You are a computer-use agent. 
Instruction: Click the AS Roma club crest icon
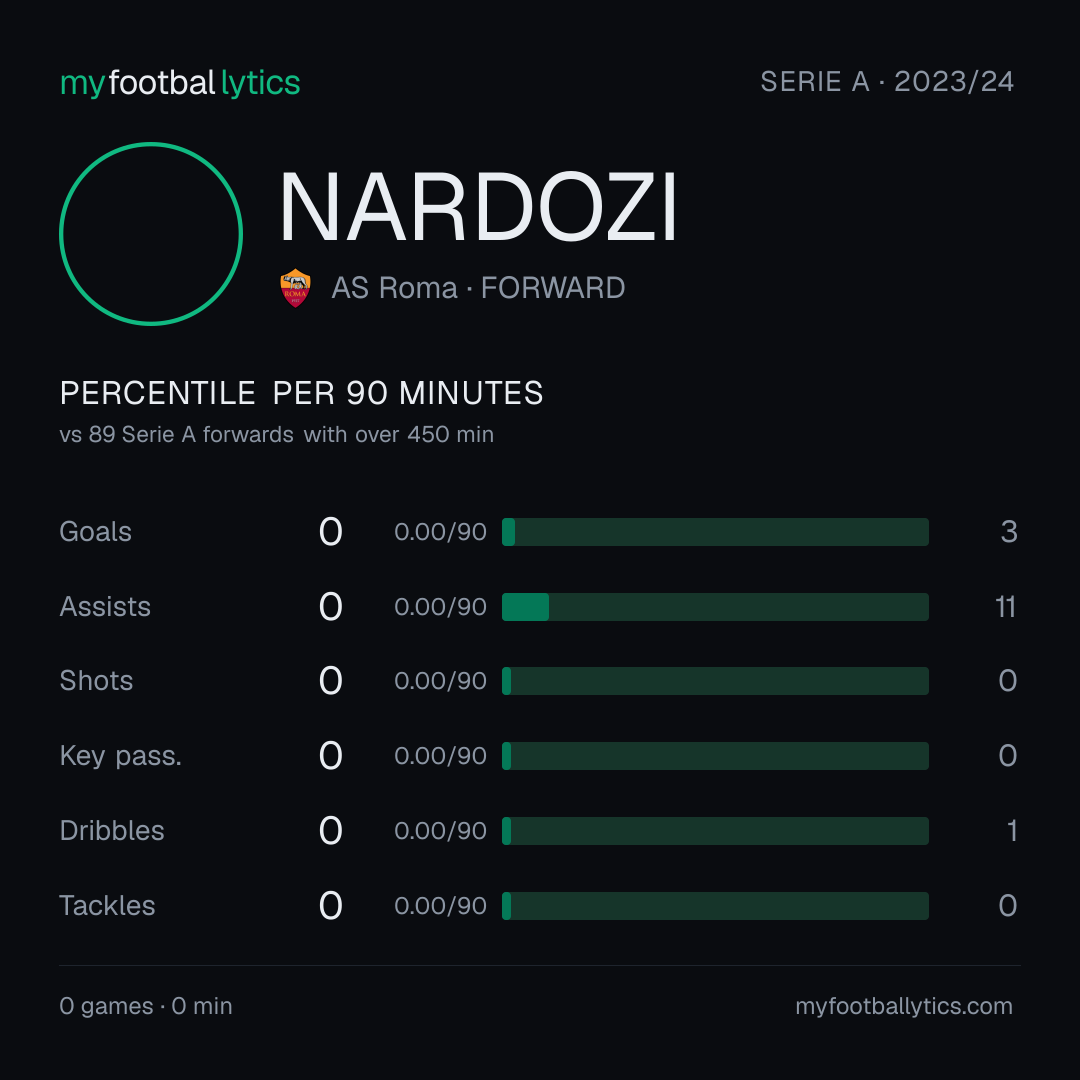(295, 288)
